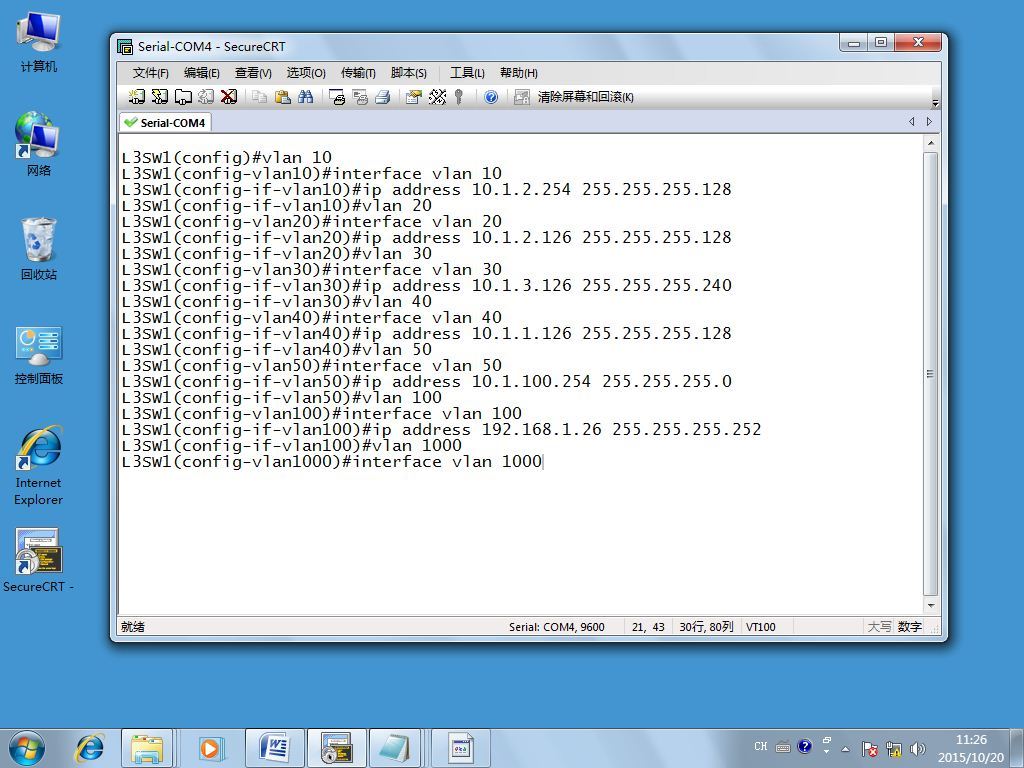Click the volume speaker tray icon

918,749
